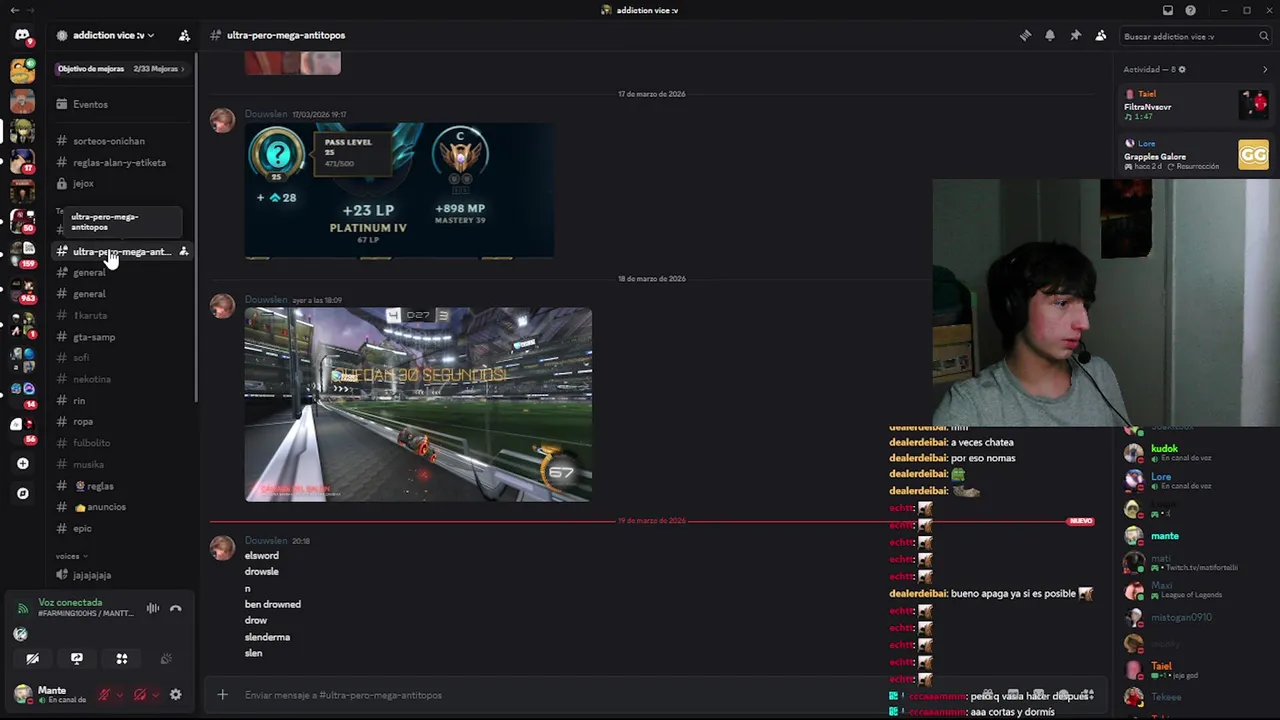Image resolution: width=1280 pixels, height=720 pixels.
Task: Share your screen icon in voice panel
Action: pyautogui.click(x=77, y=659)
